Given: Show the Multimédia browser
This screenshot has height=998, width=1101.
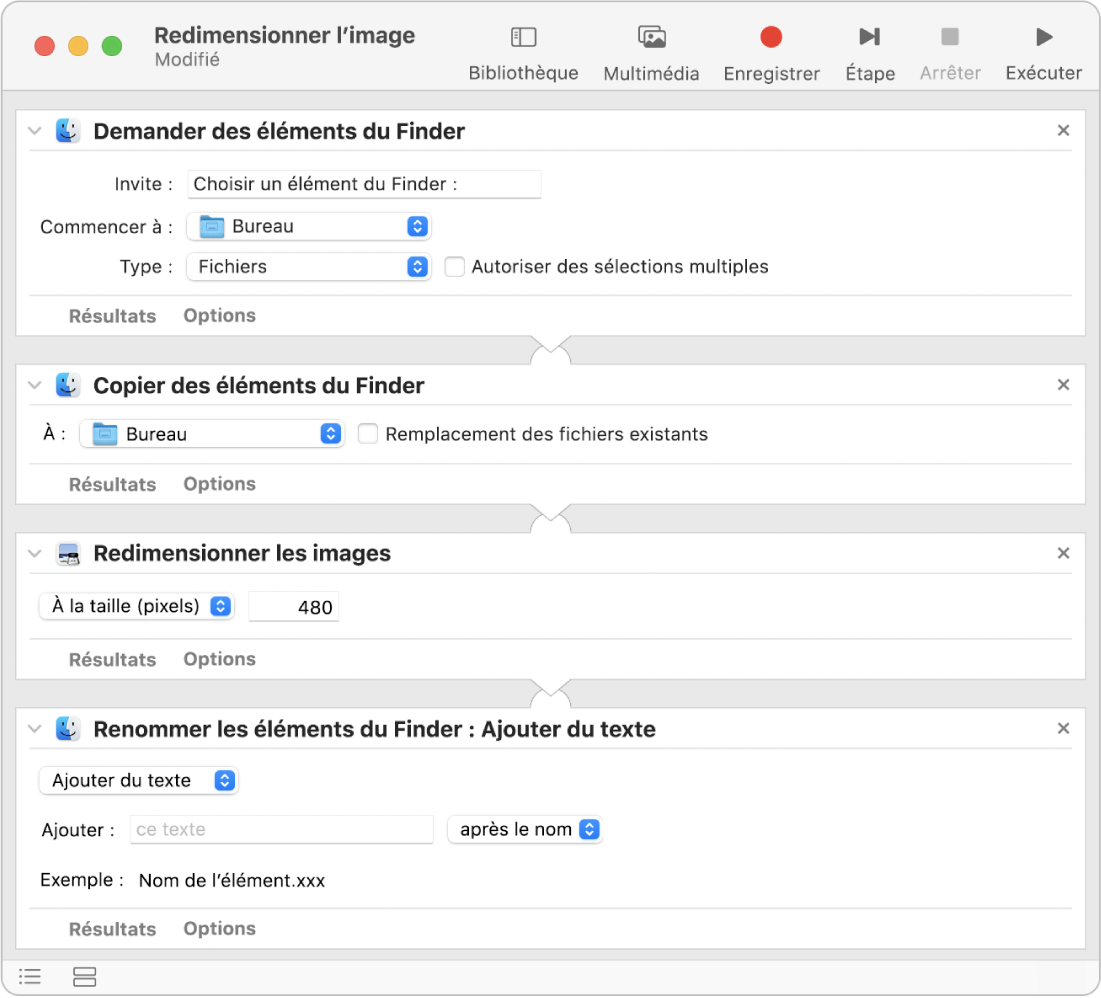Looking at the screenshot, I should tap(651, 38).
